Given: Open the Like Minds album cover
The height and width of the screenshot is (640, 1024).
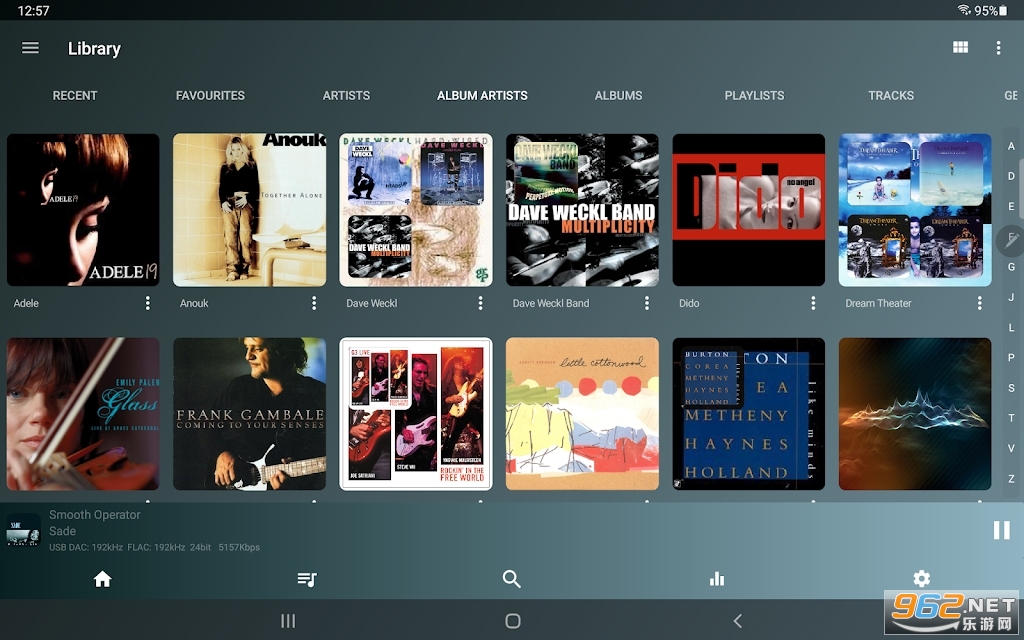Looking at the screenshot, I should pos(748,413).
